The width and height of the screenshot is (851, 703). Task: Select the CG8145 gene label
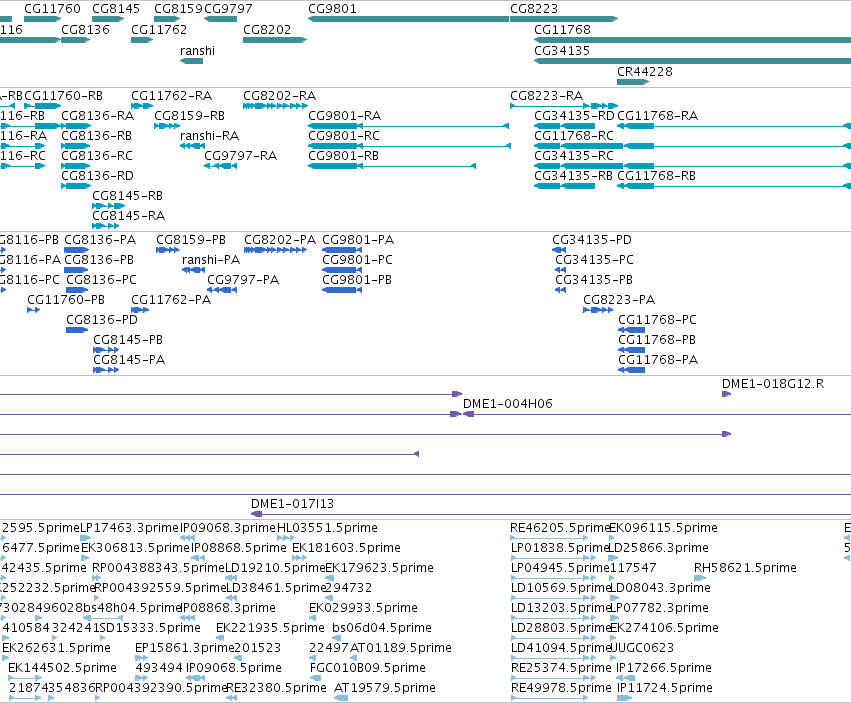(x=116, y=9)
